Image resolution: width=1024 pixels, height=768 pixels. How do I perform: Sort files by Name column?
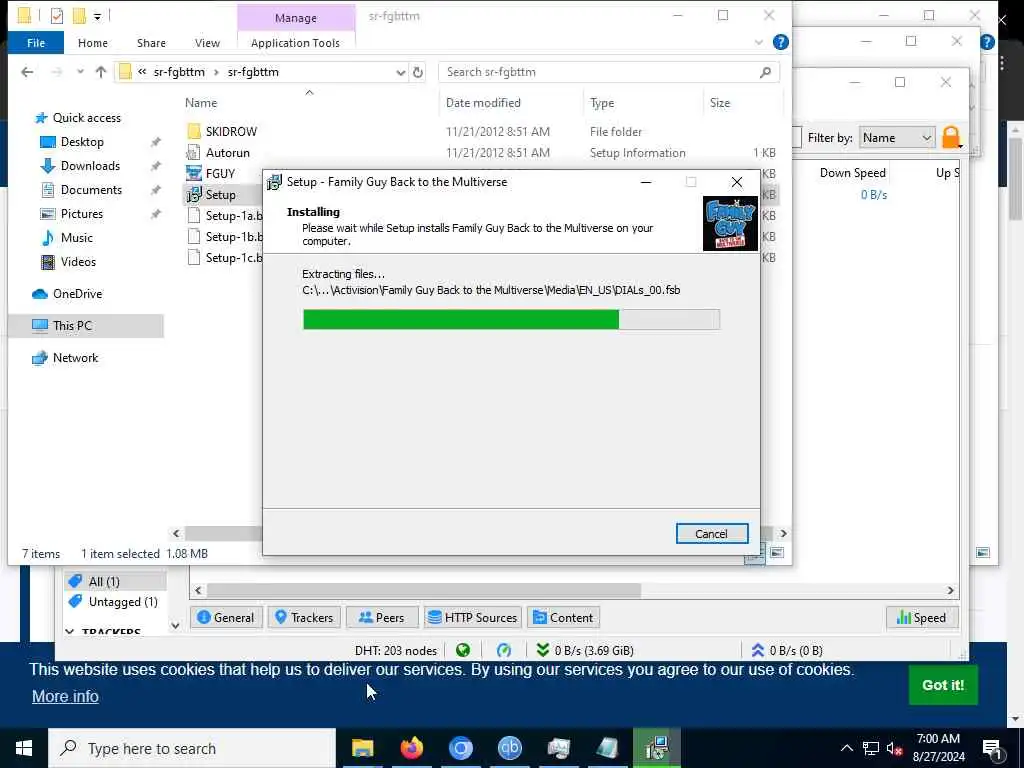(x=200, y=103)
